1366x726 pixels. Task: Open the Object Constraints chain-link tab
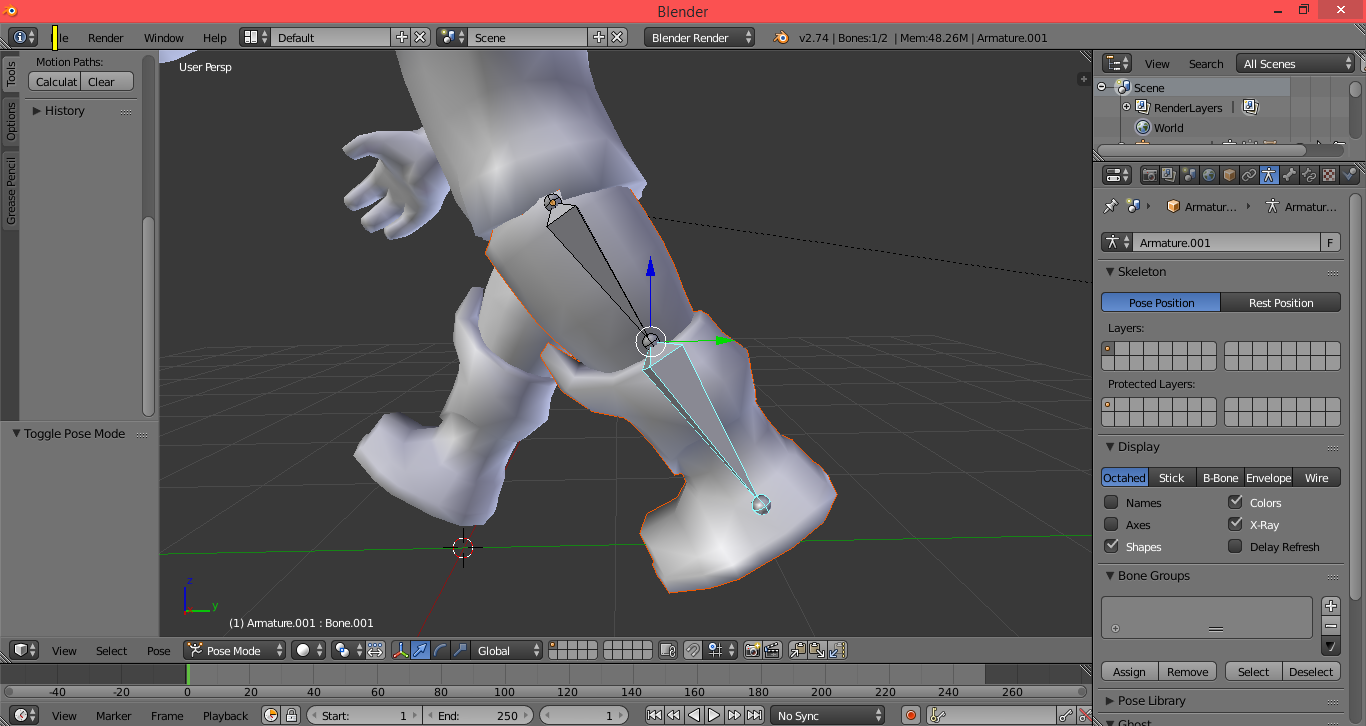(1249, 175)
